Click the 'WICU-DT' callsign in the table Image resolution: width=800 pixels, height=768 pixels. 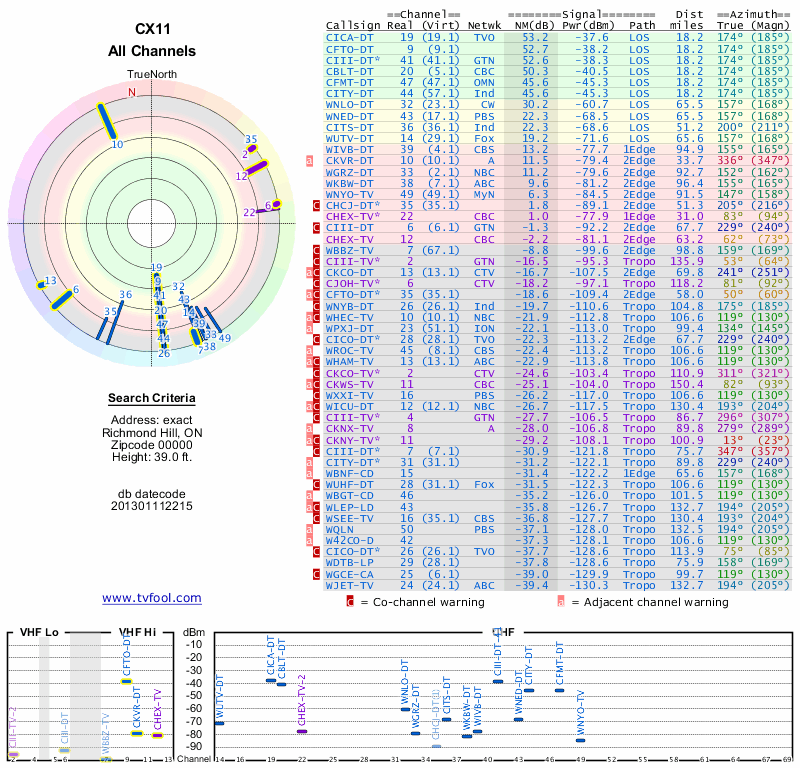click(349, 407)
